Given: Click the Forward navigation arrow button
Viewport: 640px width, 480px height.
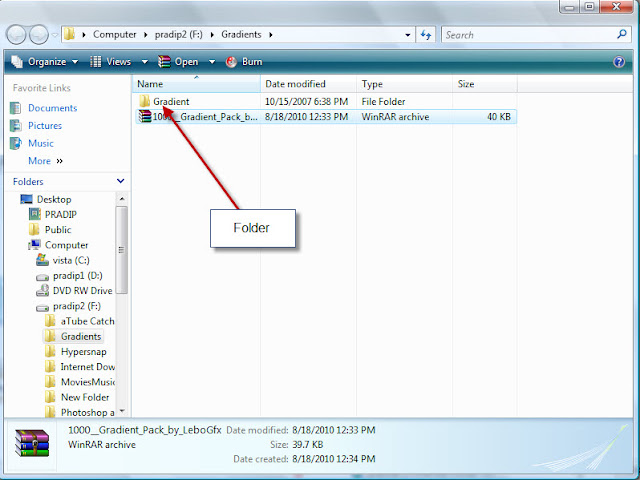Looking at the screenshot, I should pos(39,35).
